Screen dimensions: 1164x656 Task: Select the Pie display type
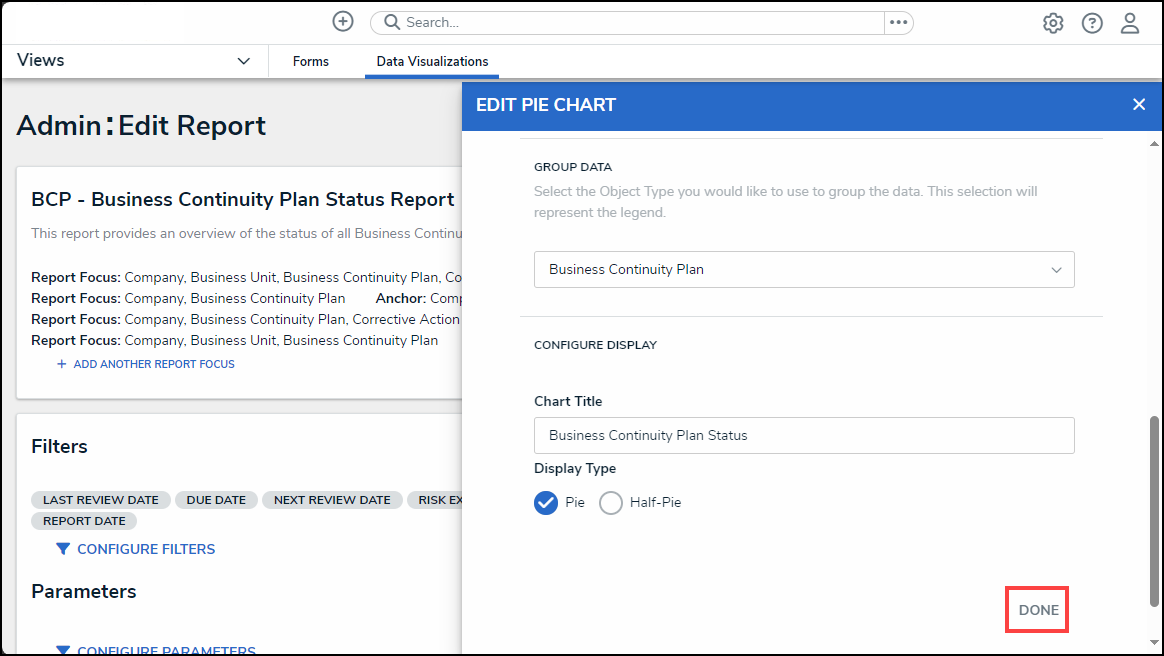click(546, 503)
